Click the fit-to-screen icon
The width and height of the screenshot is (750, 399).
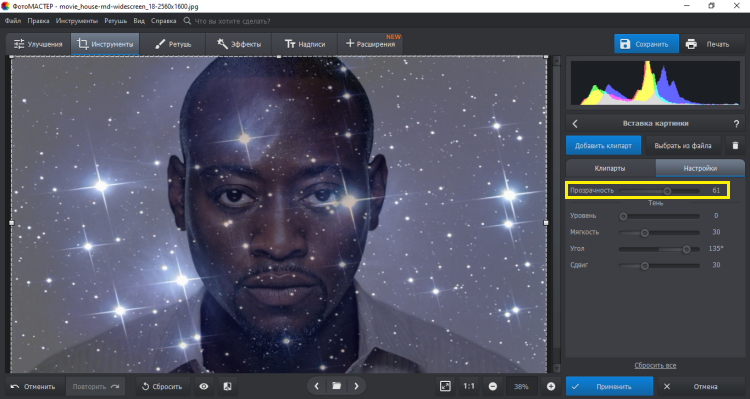(445, 386)
